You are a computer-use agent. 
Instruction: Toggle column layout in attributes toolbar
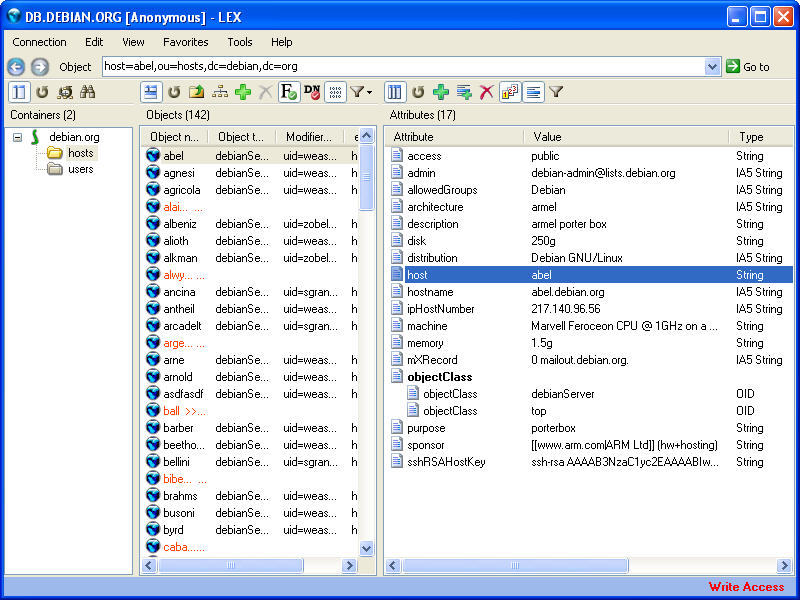[393, 91]
